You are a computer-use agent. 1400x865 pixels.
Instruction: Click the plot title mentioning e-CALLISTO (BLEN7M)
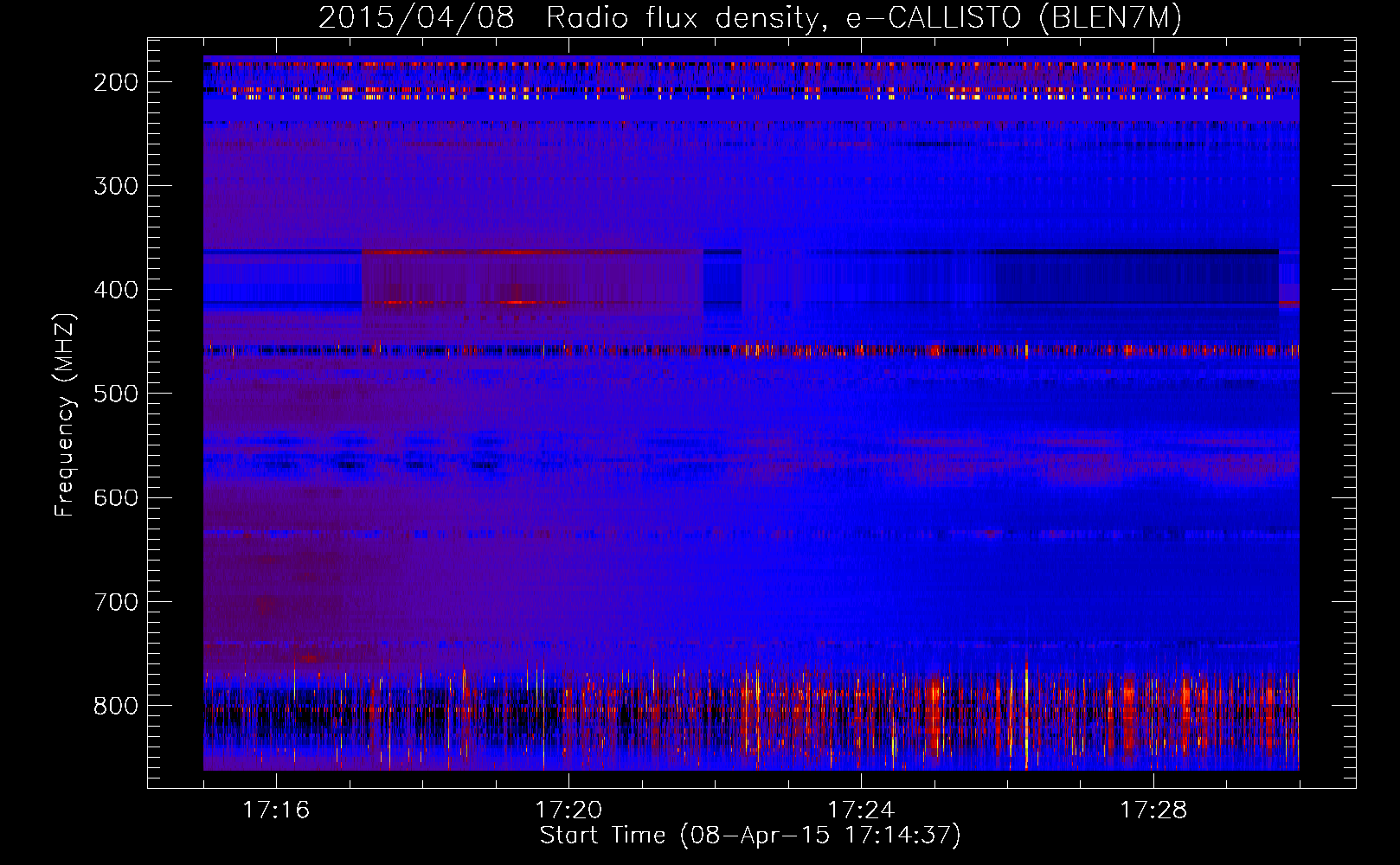pyautogui.click(x=750, y=17)
